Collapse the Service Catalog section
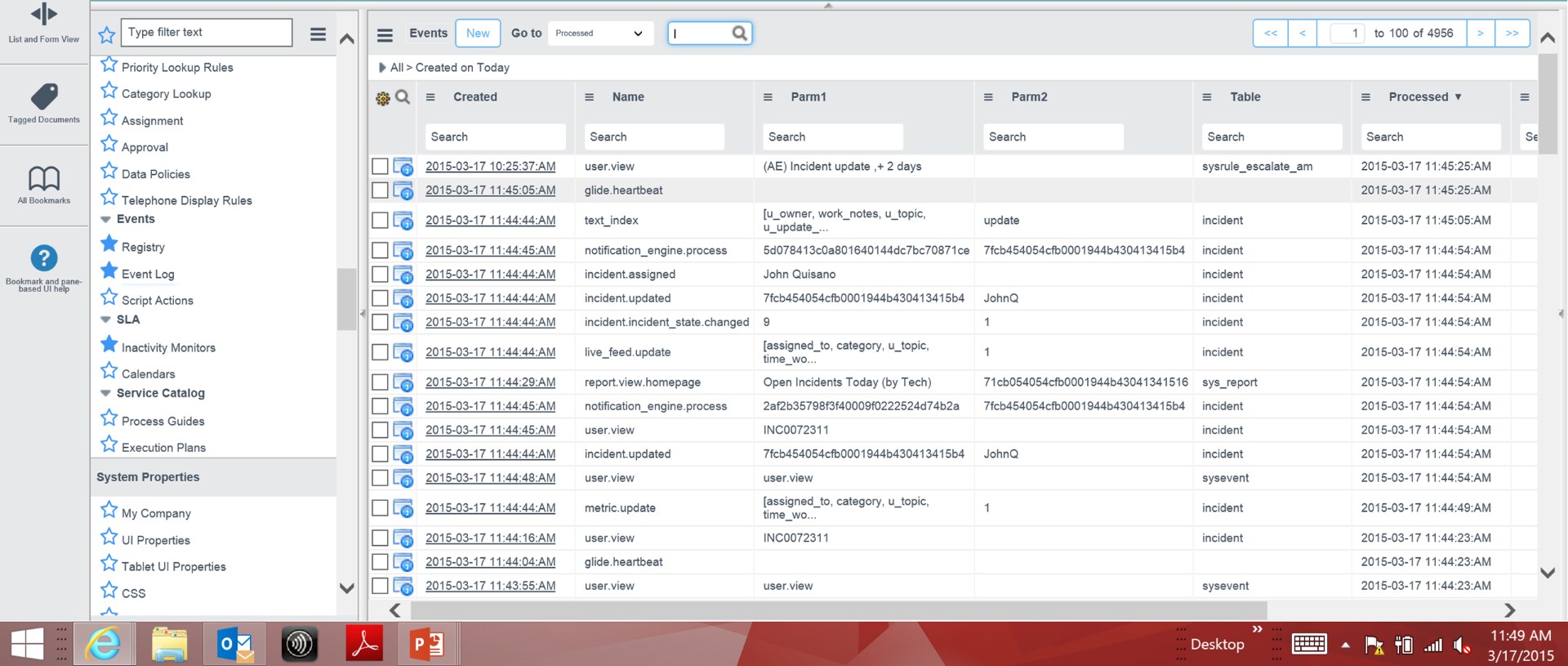This screenshot has width=1568, height=666. pos(105,393)
